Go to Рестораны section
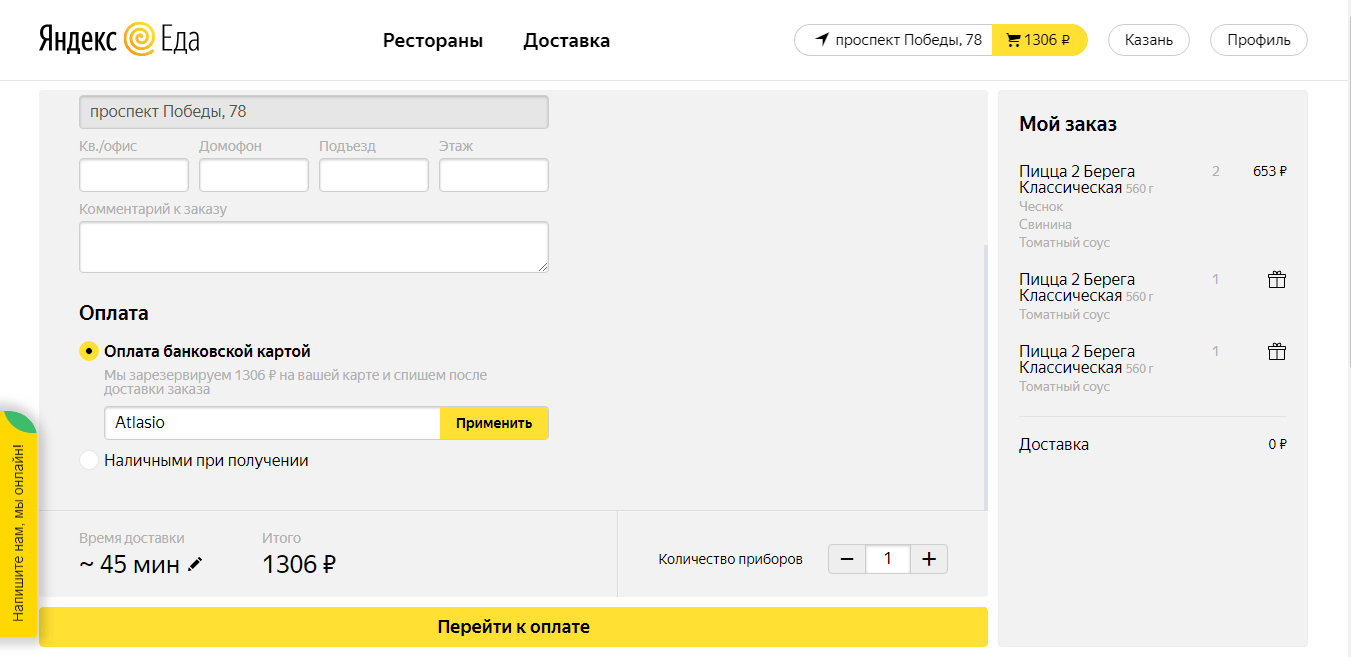The width and height of the screenshot is (1351, 657). (433, 41)
